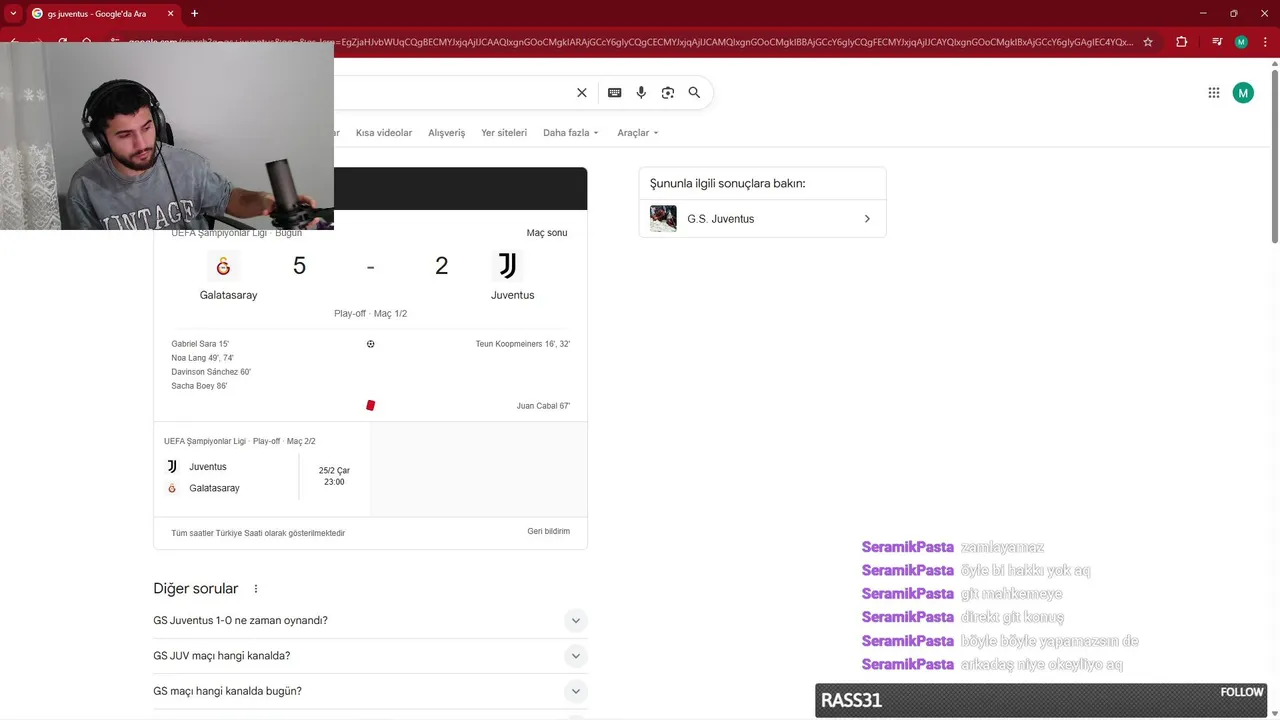Click 'Gabriel Sara 15'' scorer text
This screenshot has width=1280, height=720.
(200, 344)
